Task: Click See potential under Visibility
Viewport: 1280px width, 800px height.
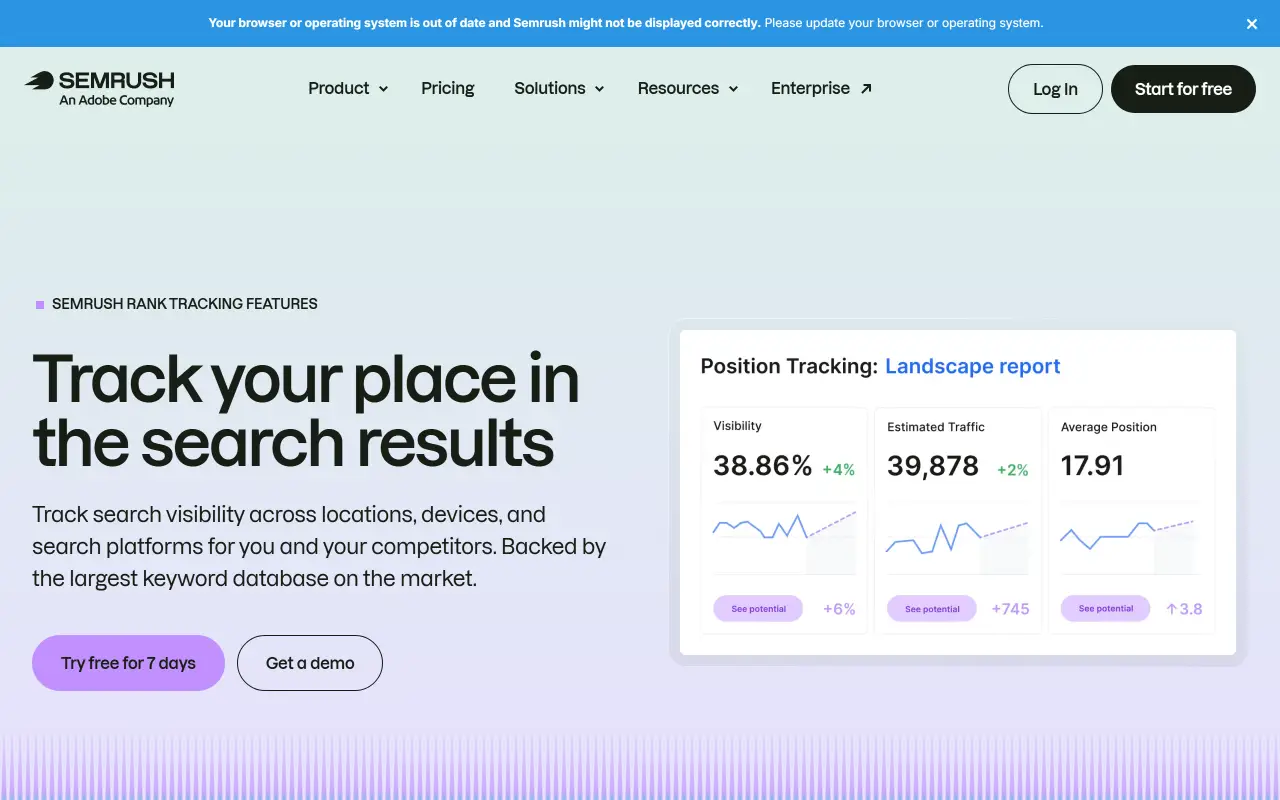Action: [758, 609]
